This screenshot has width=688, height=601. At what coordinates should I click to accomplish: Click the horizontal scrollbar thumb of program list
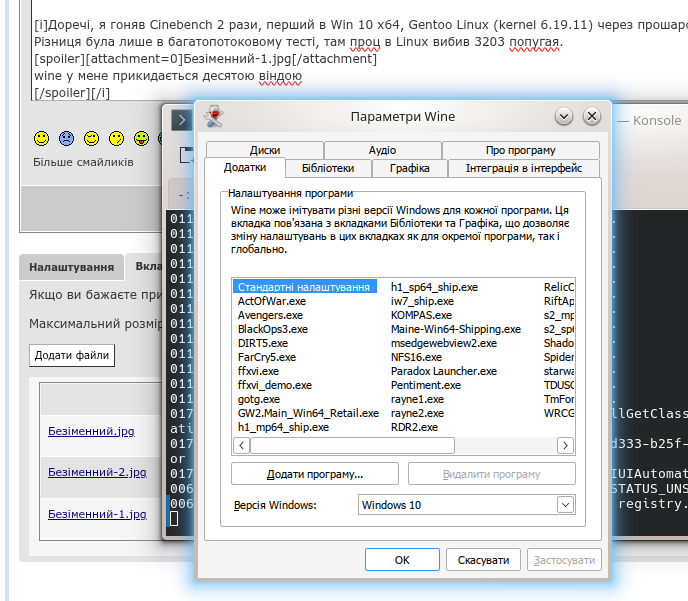pos(352,446)
